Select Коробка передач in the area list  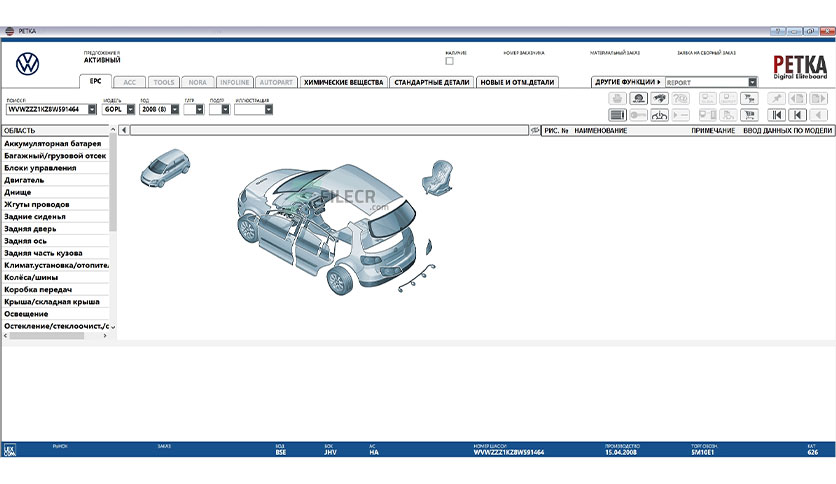pos(38,289)
